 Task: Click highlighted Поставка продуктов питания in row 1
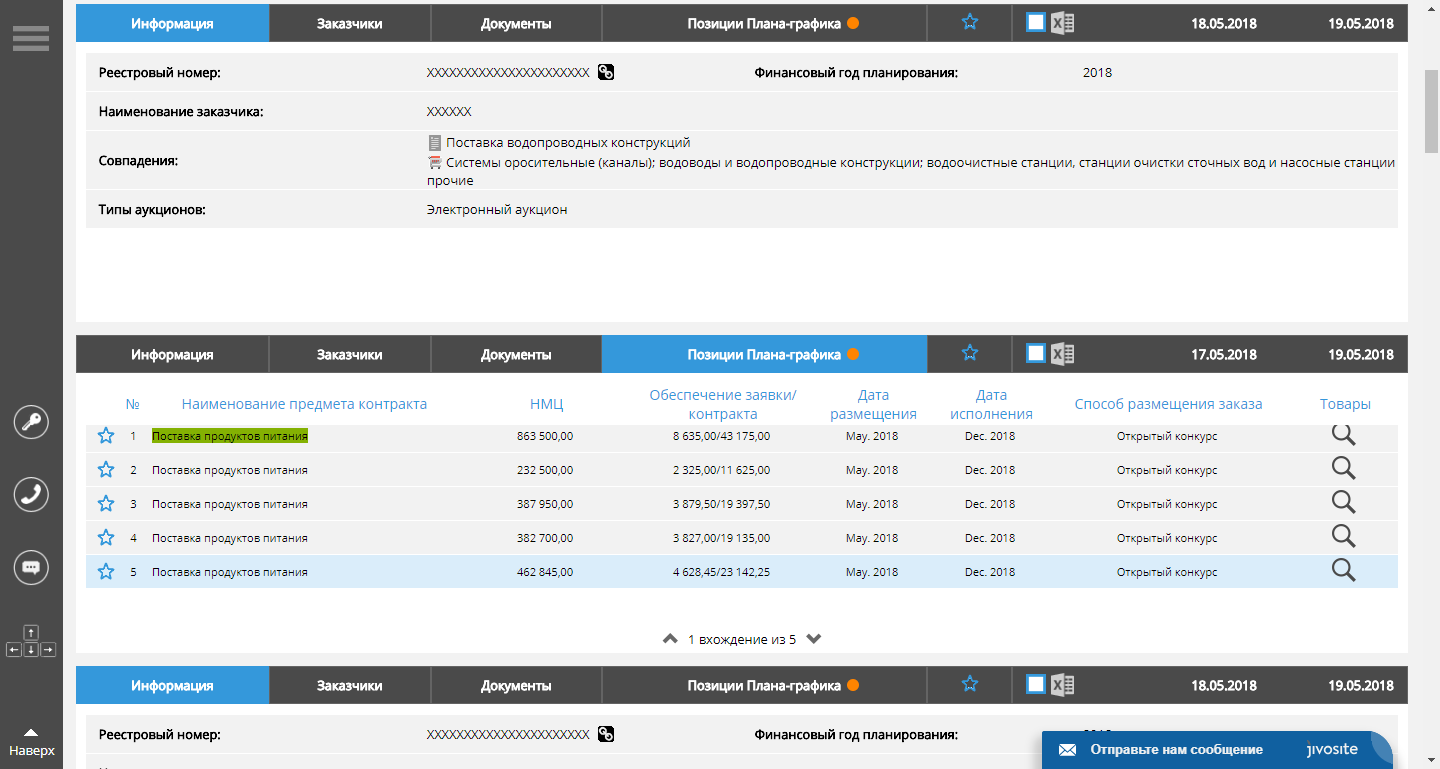click(x=230, y=436)
